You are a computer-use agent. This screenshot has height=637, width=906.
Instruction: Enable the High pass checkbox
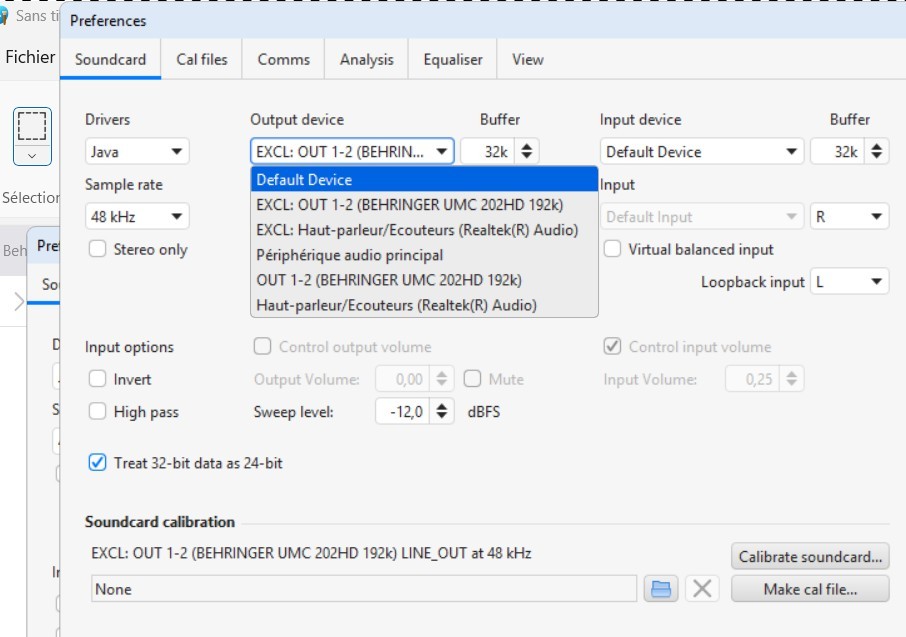(98, 412)
